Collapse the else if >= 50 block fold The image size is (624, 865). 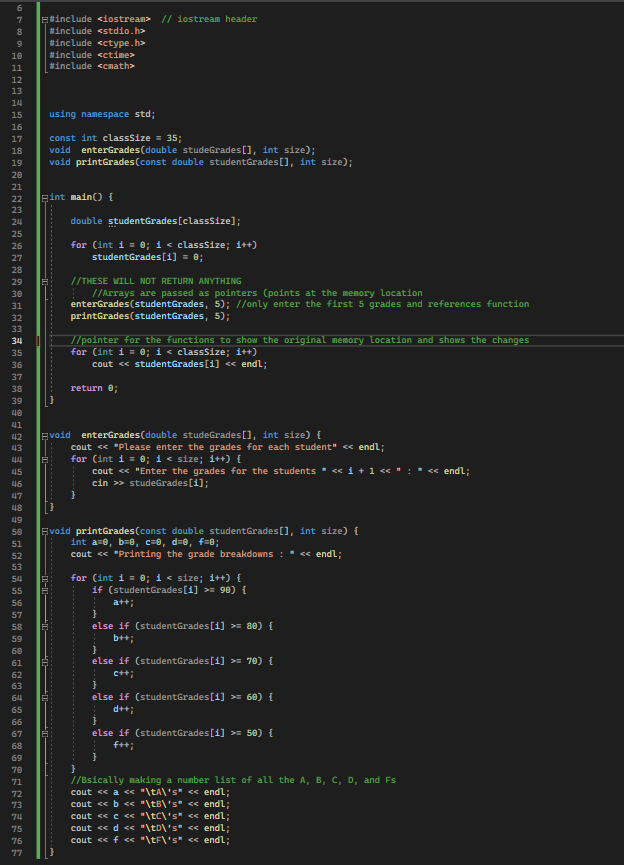click(x=45, y=734)
